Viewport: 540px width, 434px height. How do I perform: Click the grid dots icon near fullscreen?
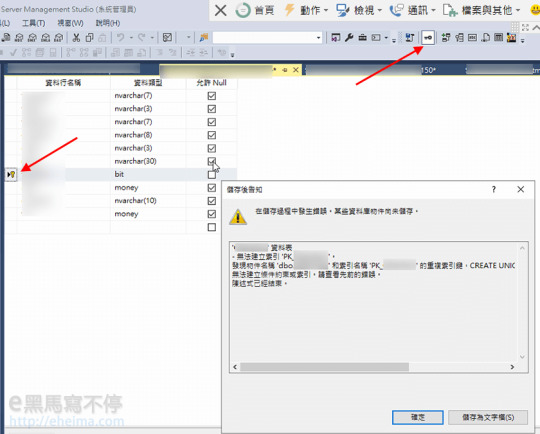click(515, 27)
